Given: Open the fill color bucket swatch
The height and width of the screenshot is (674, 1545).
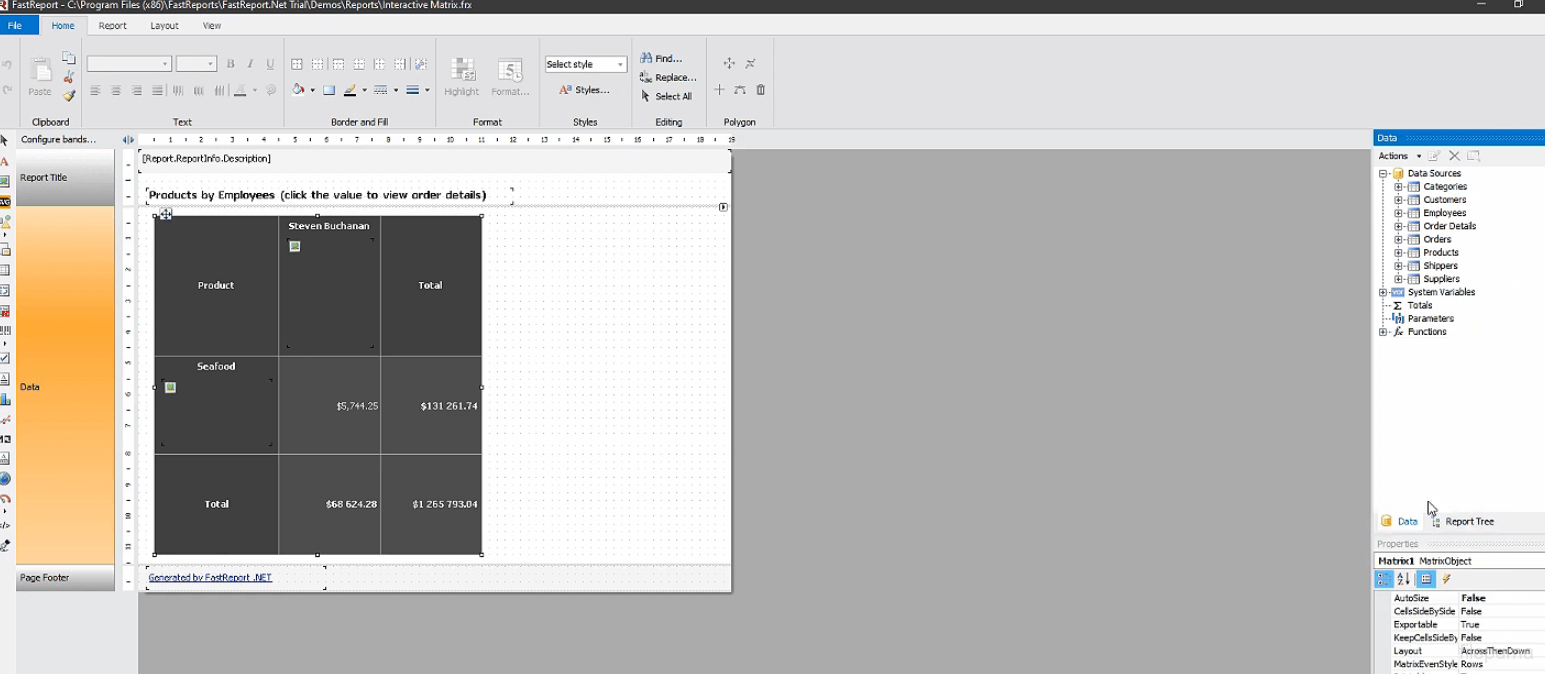Looking at the screenshot, I should click(x=298, y=90).
